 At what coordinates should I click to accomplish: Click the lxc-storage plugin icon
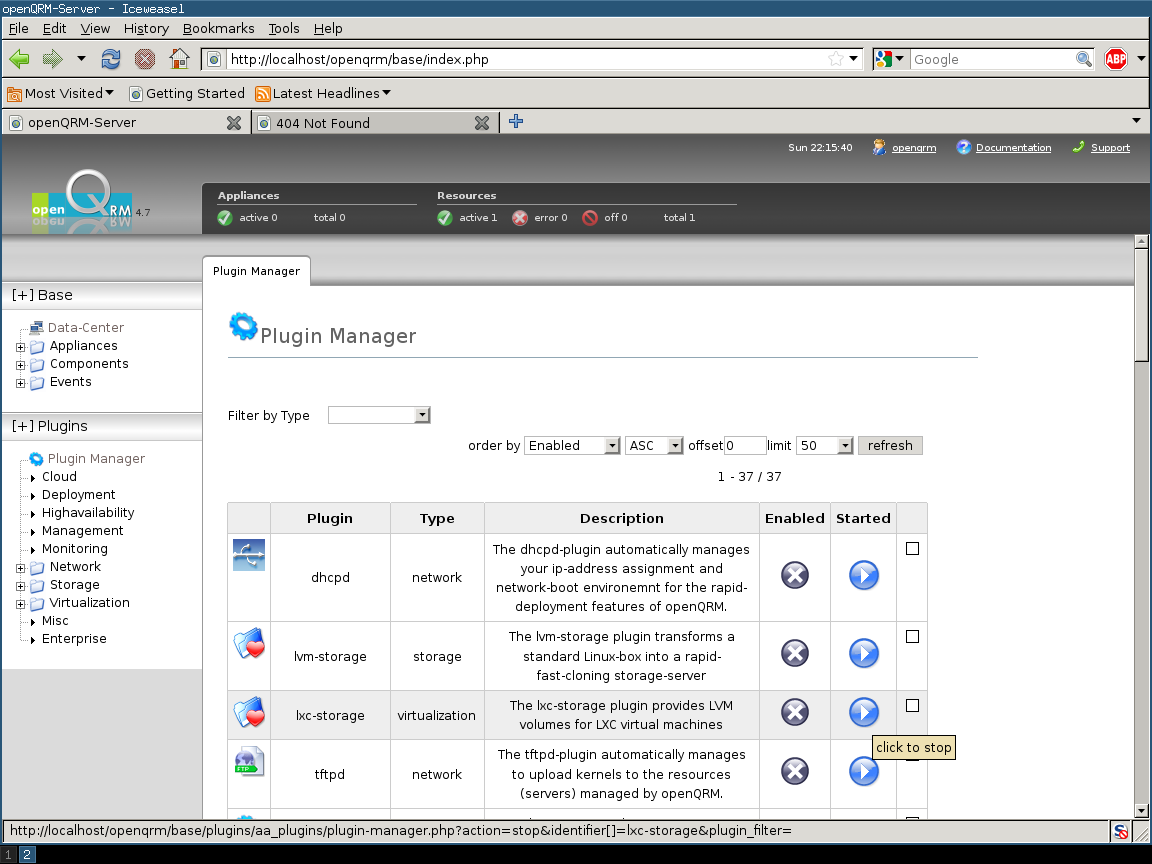pyautogui.click(x=249, y=712)
